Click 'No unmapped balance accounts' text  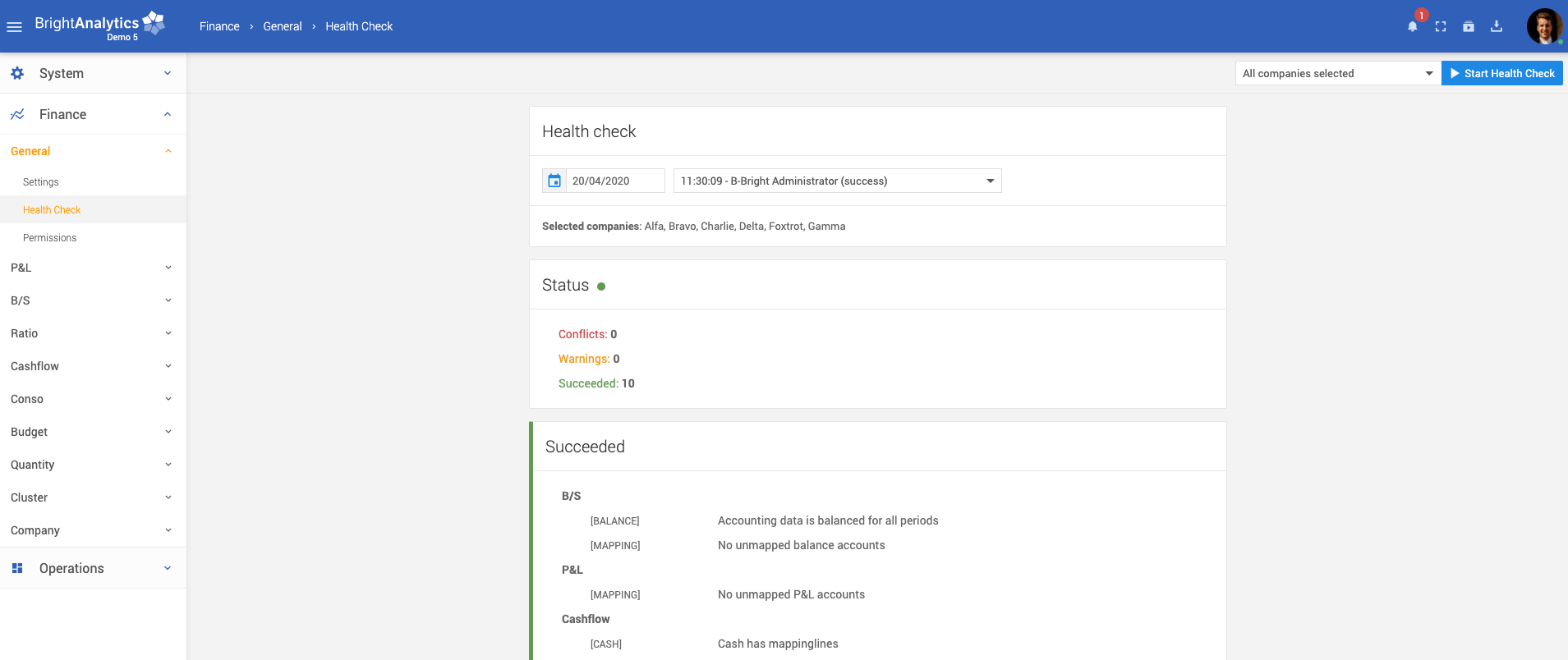pyautogui.click(x=802, y=545)
